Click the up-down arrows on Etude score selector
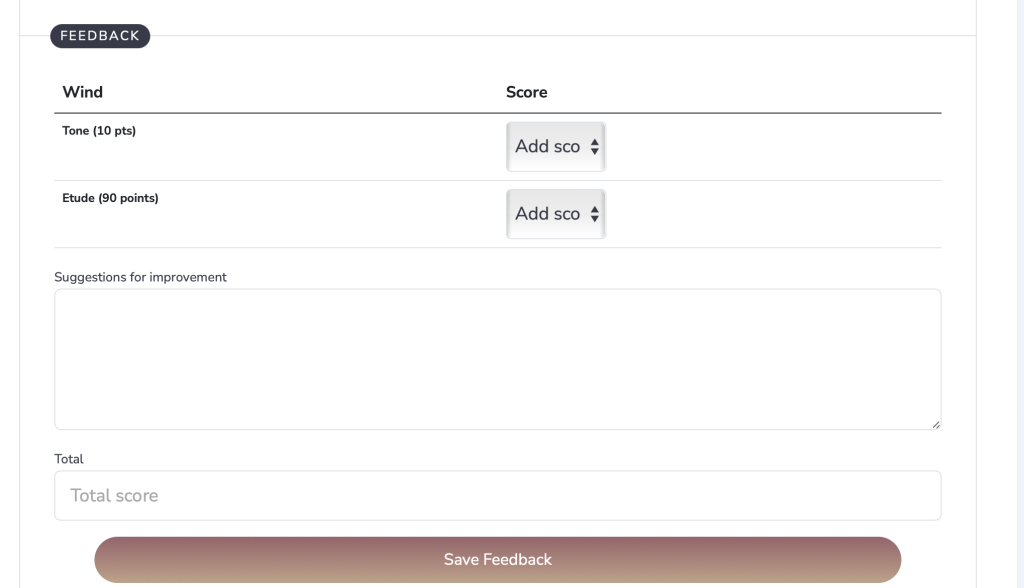This screenshot has width=1024, height=588. 594,214
